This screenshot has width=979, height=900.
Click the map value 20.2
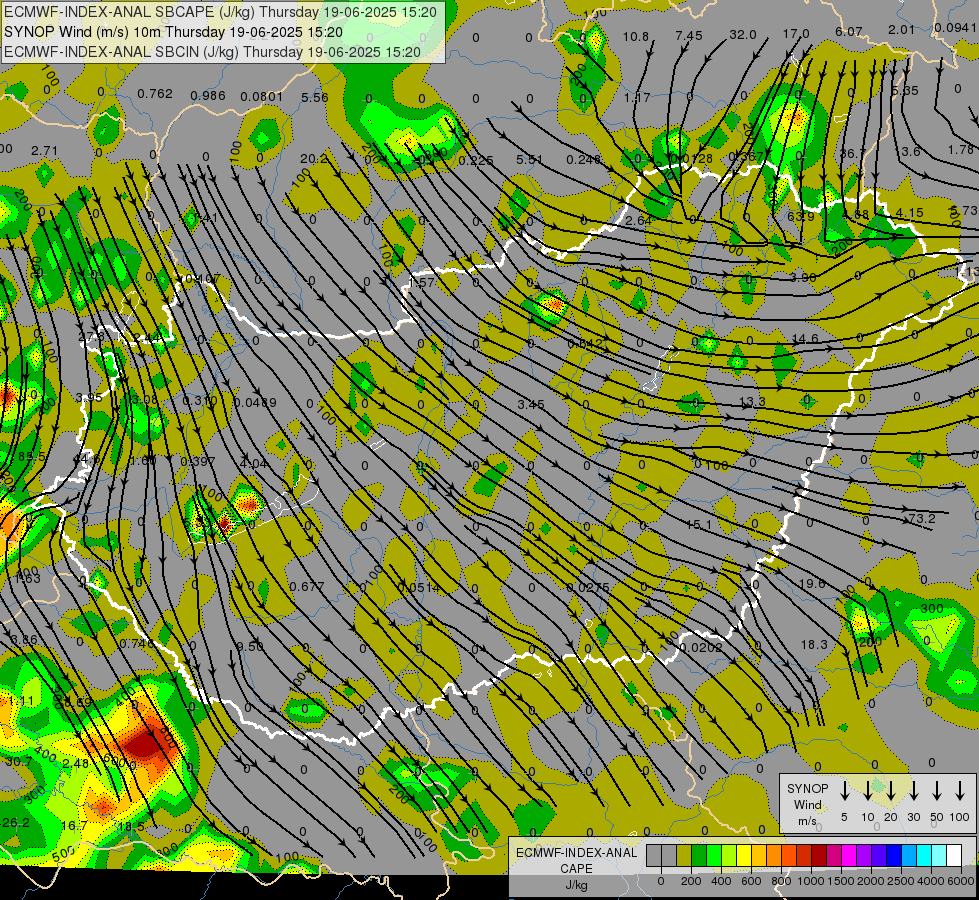pos(313,159)
